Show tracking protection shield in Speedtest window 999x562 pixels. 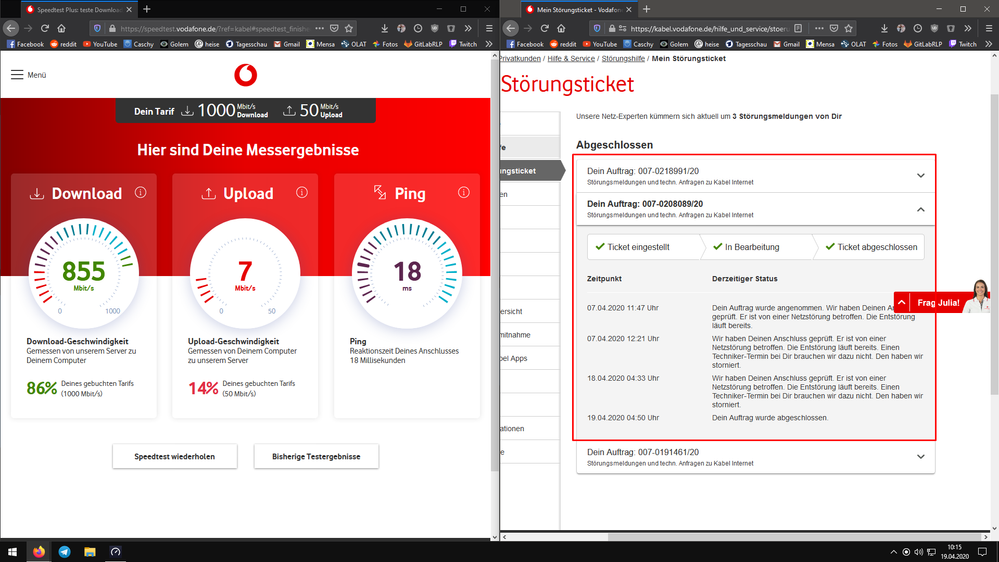click(x=97, y=28)
